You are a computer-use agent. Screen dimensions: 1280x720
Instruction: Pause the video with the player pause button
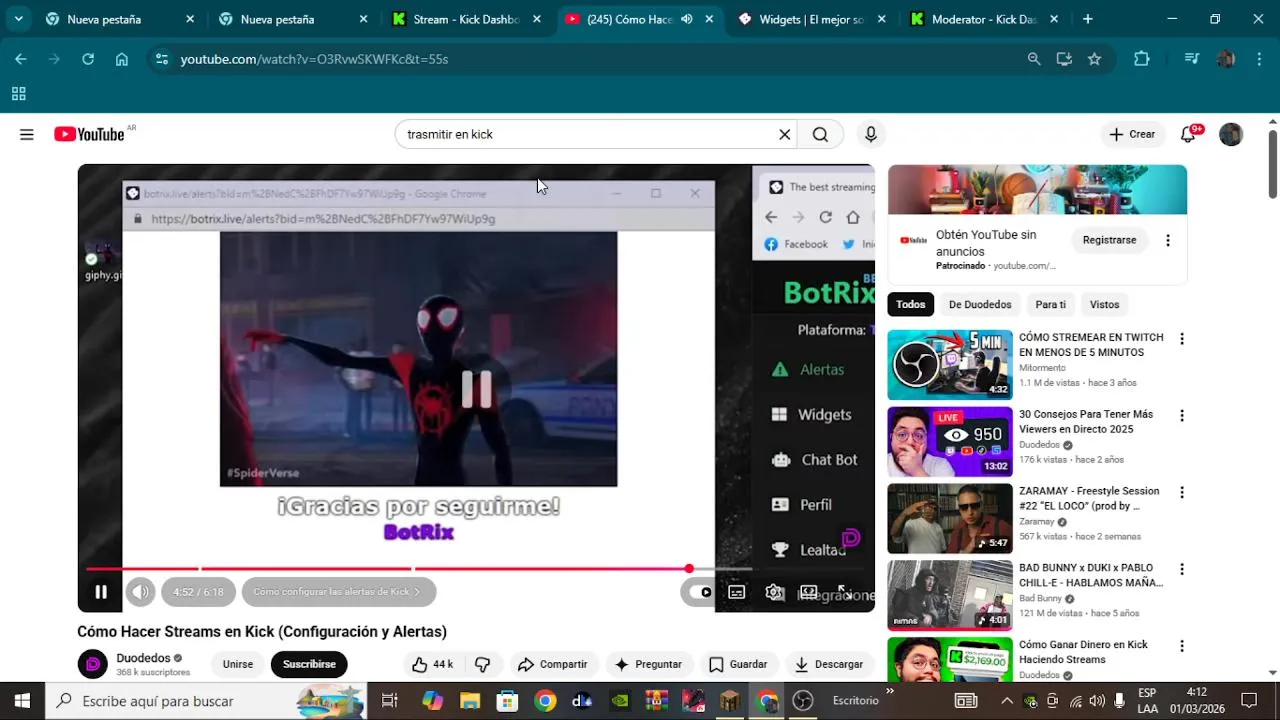coord(101,592)
